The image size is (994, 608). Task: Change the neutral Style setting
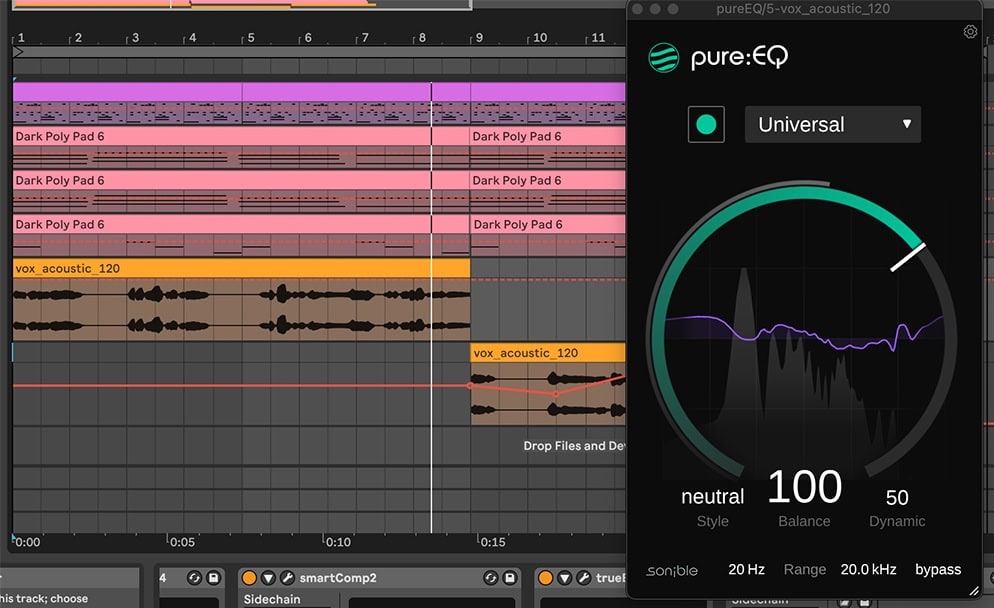pos(713,496)
